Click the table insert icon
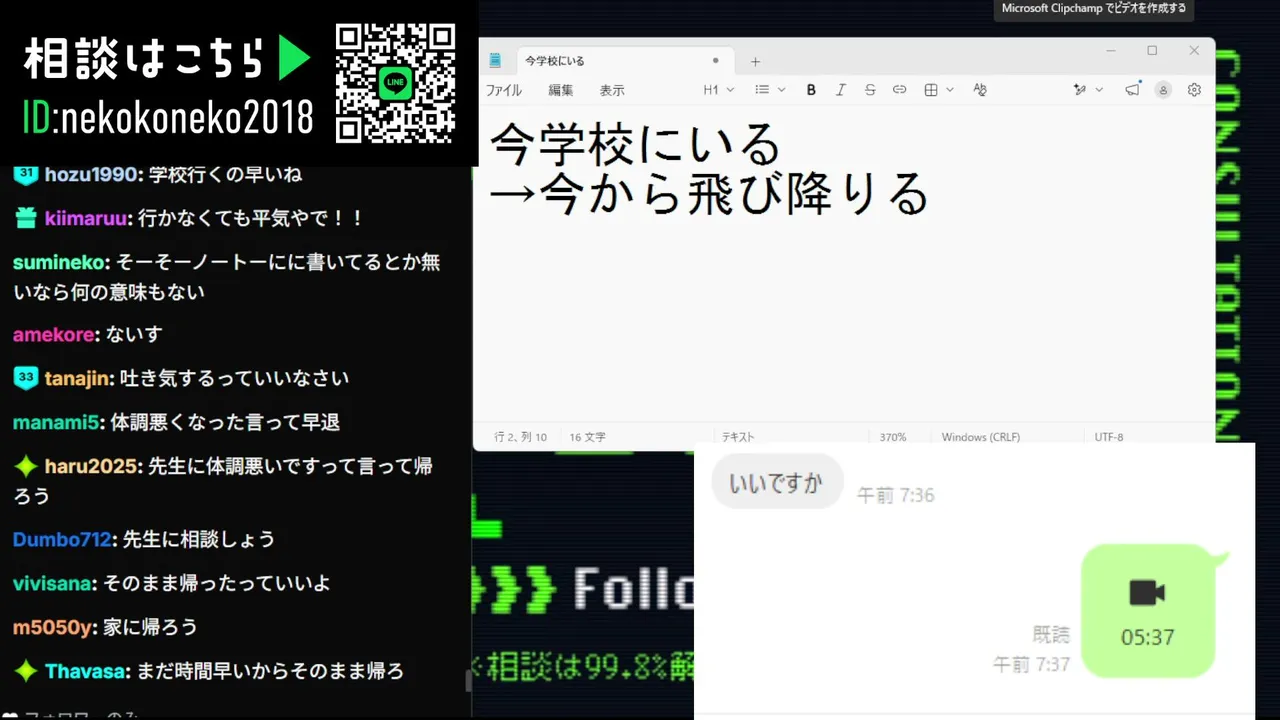 click(x=931, y=90)
